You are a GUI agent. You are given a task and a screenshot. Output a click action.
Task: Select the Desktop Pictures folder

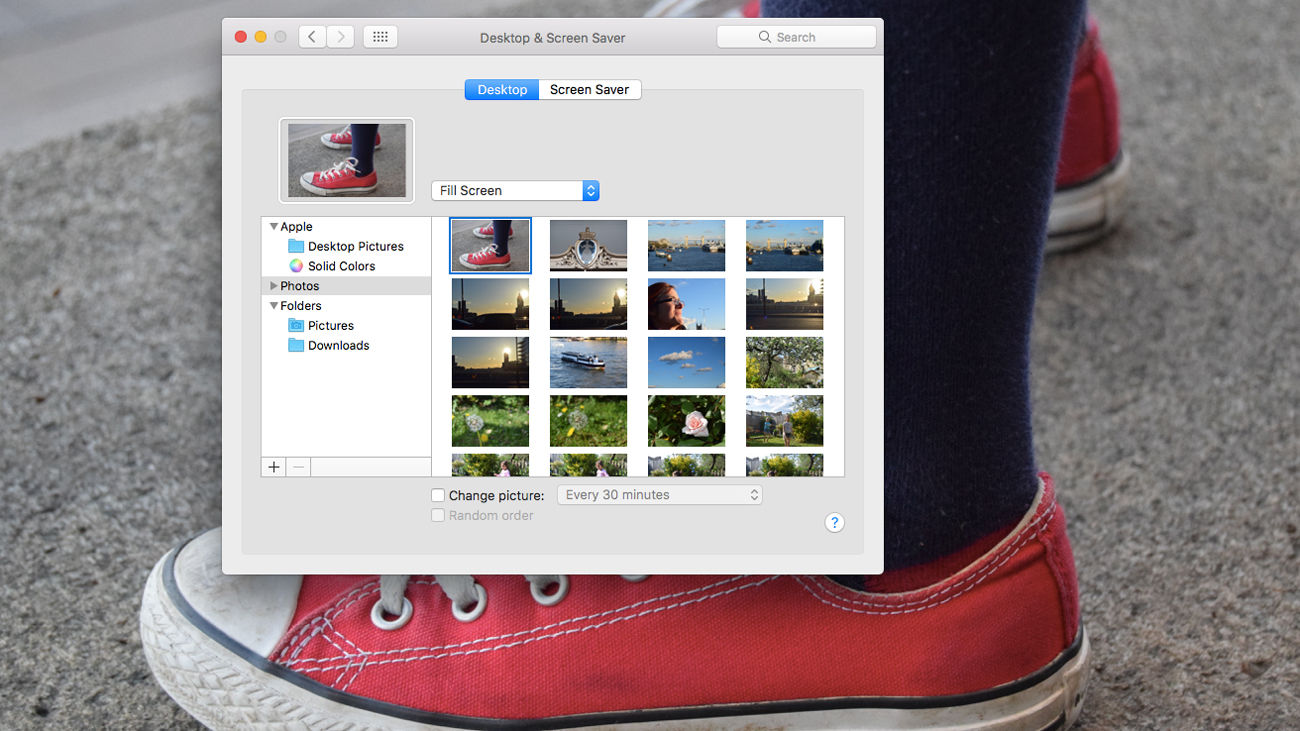click(355, 246)
